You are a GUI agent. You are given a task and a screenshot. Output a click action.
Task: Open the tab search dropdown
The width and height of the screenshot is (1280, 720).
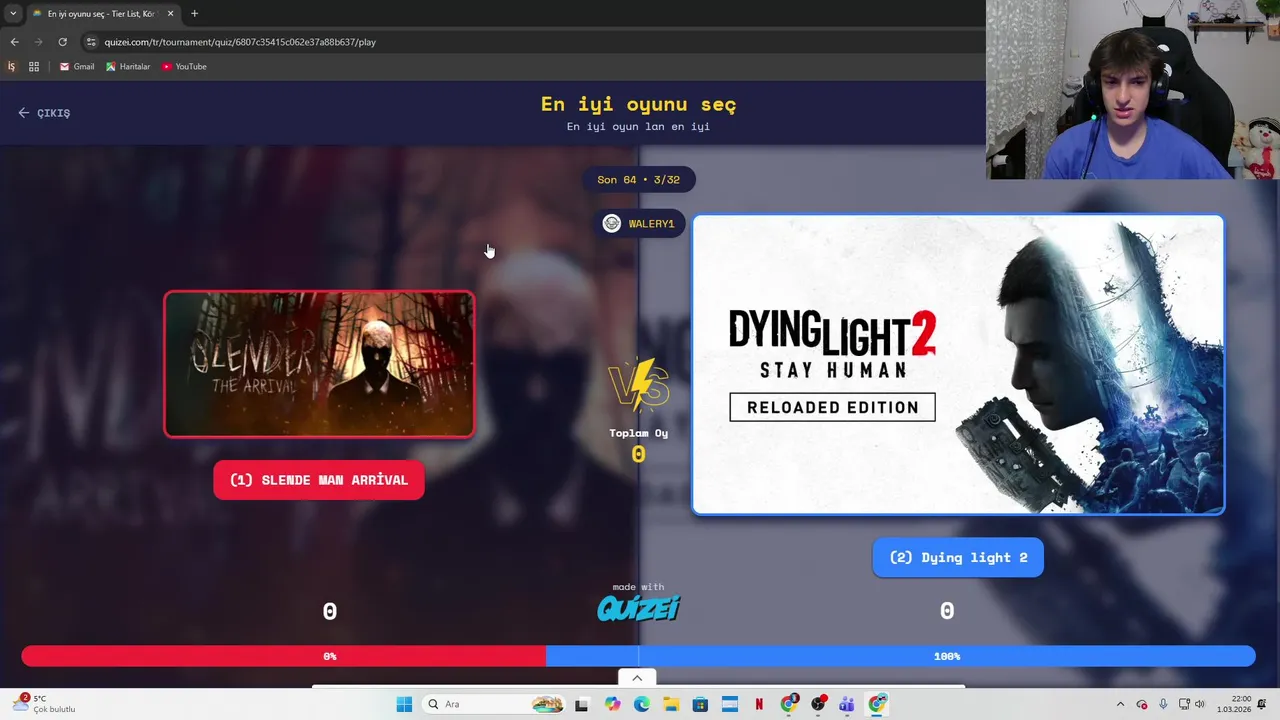click(x=13, y=14)
